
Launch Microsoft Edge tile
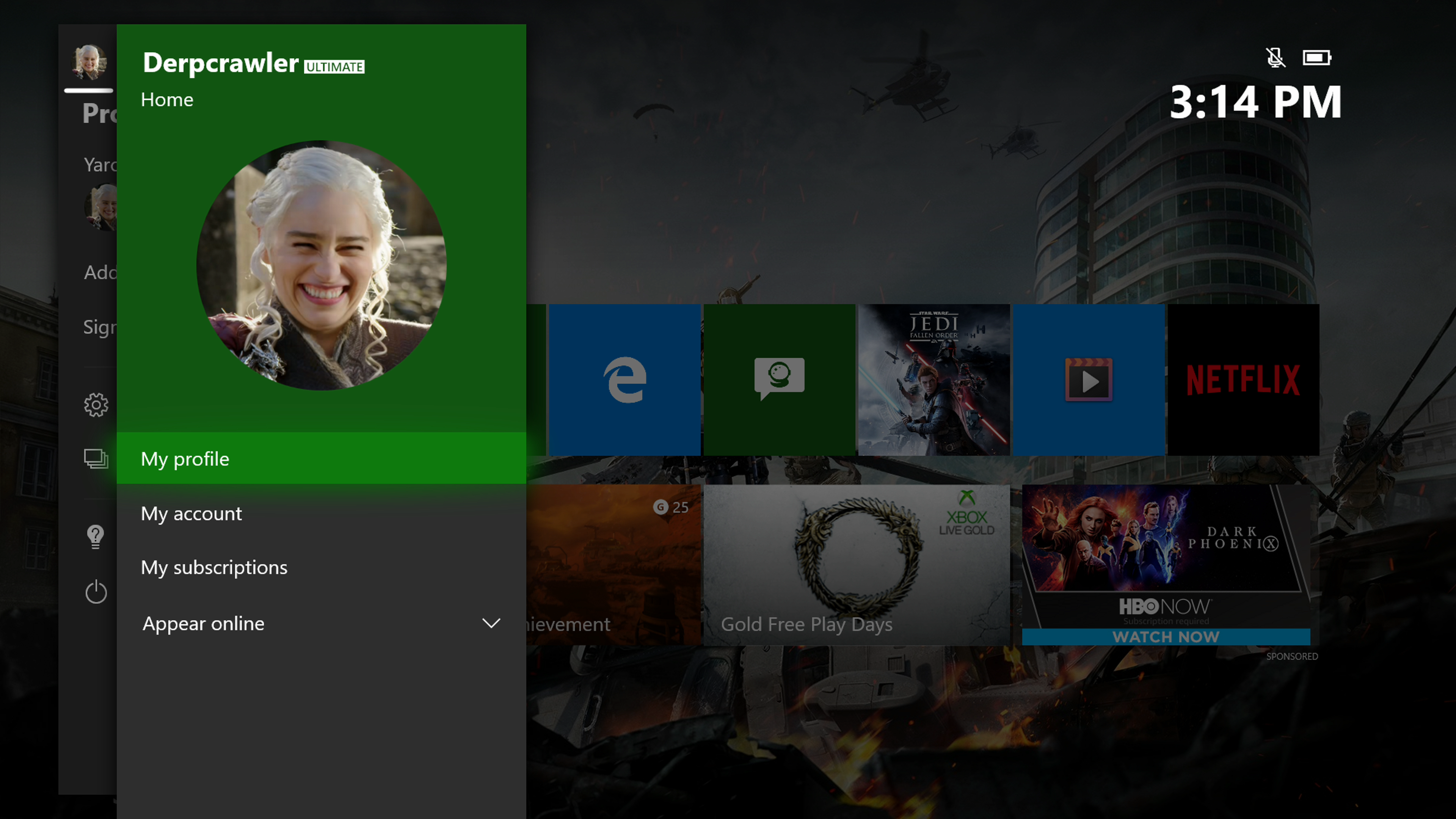[x=624, y=379]
